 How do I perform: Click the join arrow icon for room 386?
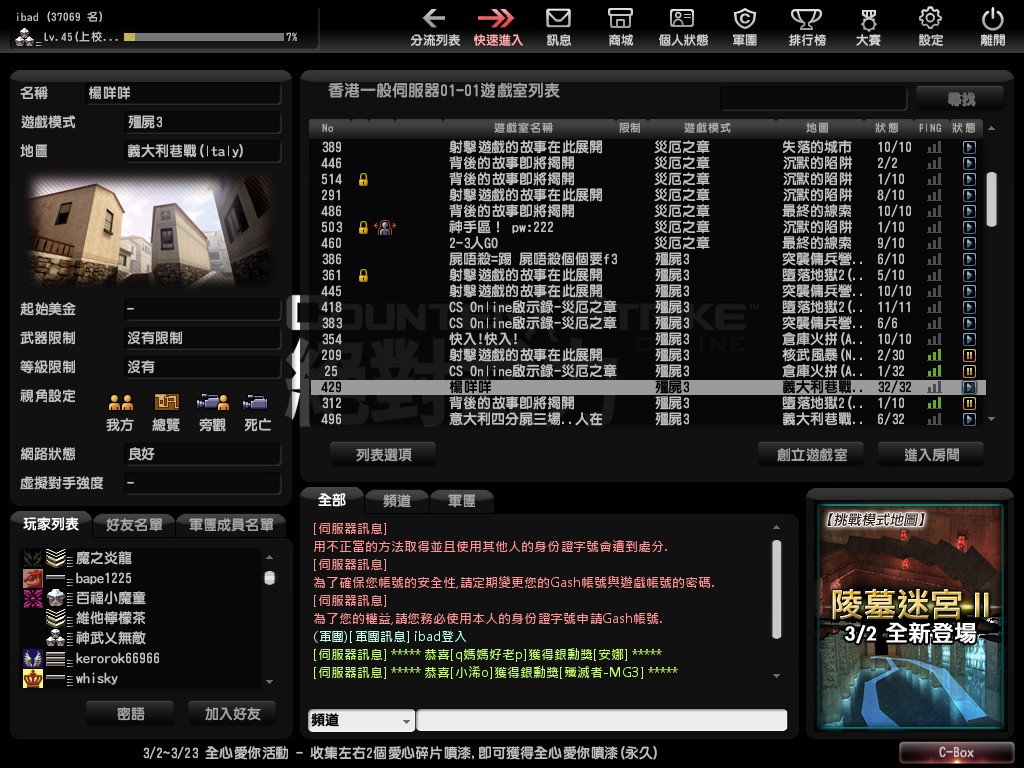click(x=969, y=259)
